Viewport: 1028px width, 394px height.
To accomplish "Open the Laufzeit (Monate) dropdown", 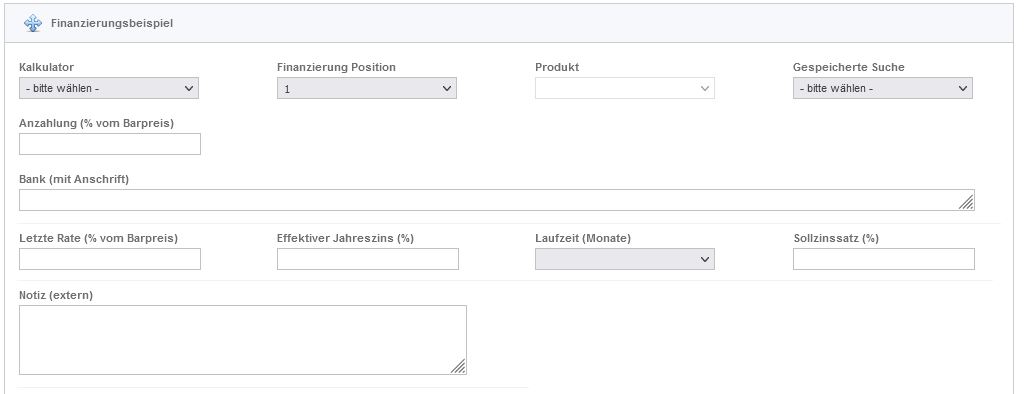I will [x=625, y=259].
